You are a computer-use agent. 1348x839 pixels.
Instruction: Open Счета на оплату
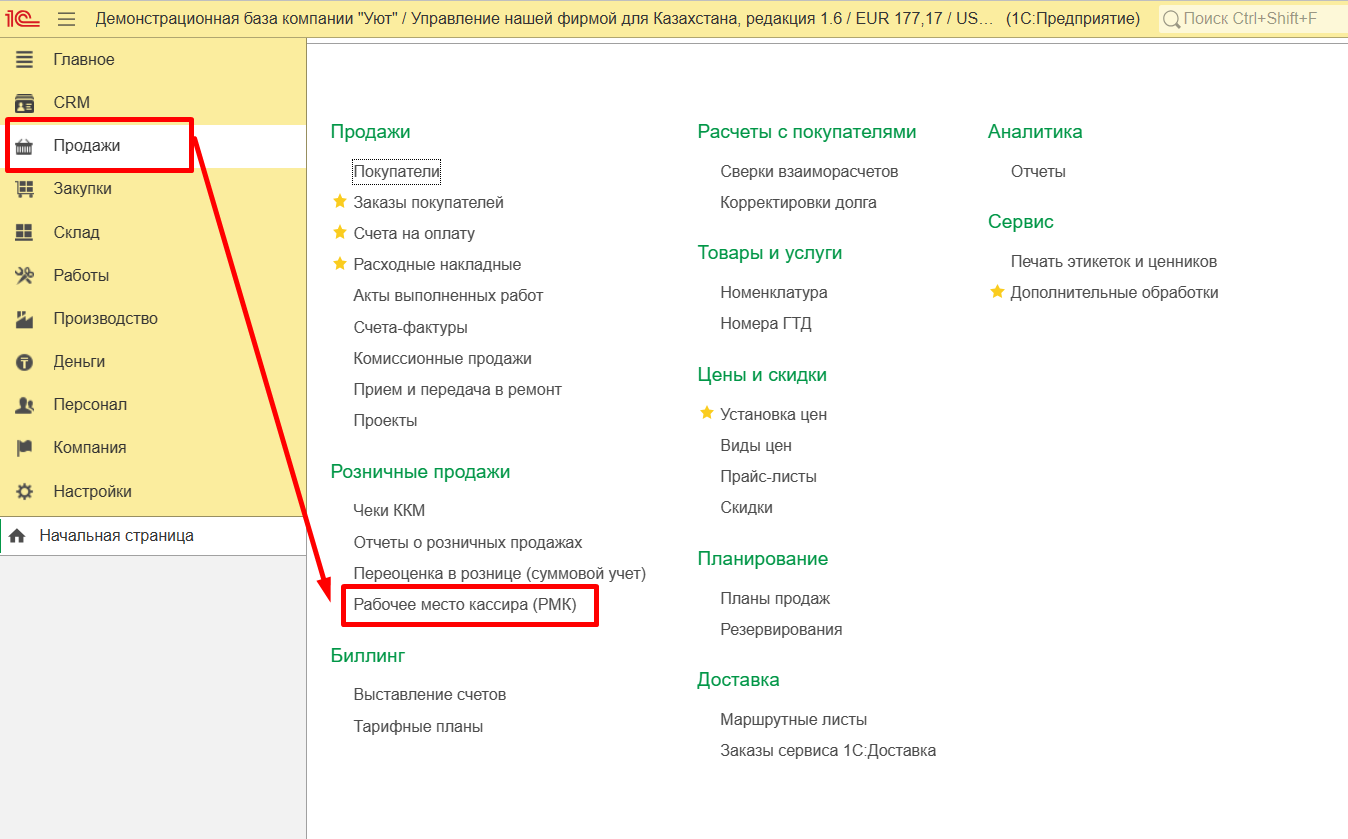coord(414,234)
